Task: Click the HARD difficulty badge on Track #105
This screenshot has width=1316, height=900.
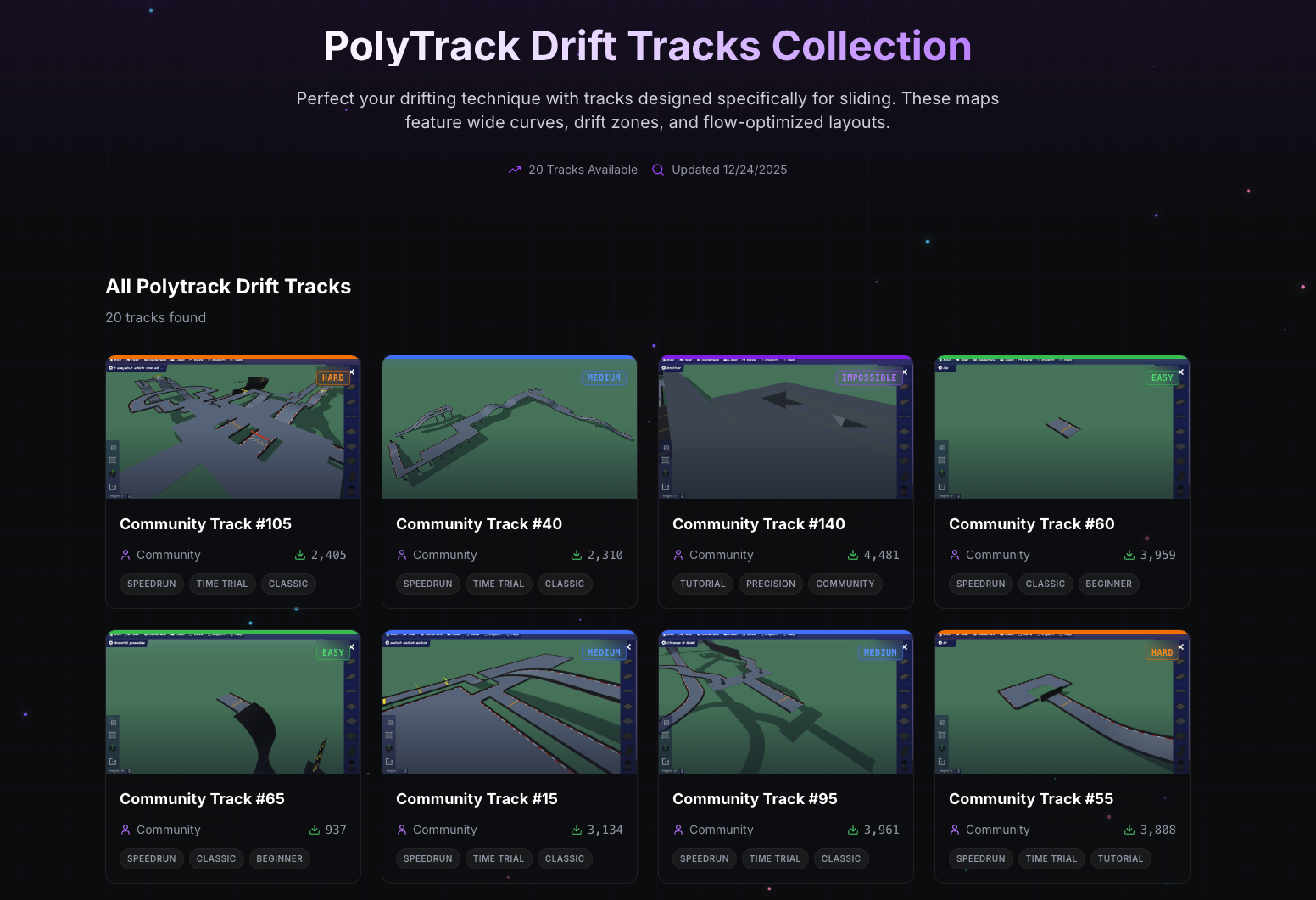Action: point(333,377)
